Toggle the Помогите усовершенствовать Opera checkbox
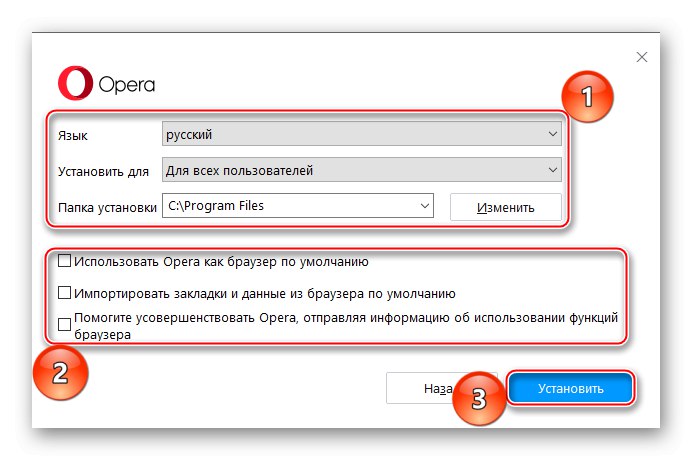 pyautogui.click(x=64, y=325)
